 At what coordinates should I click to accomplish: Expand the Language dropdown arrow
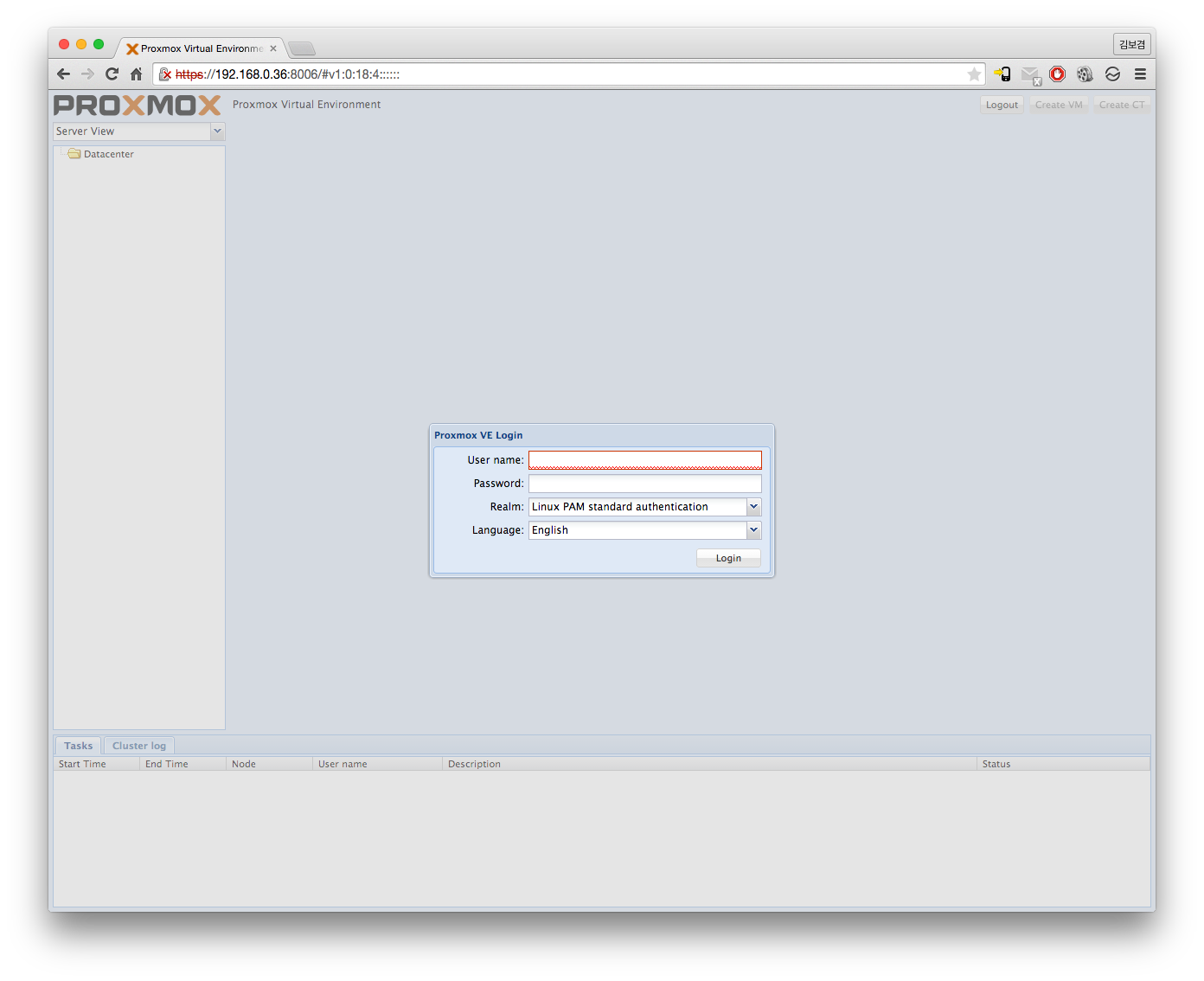point(753,530)
